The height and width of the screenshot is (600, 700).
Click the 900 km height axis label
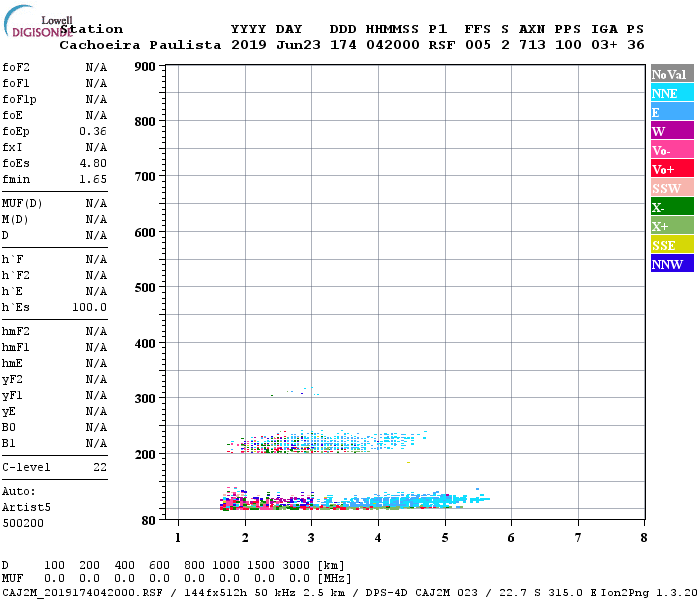click(x=145, y=67)
